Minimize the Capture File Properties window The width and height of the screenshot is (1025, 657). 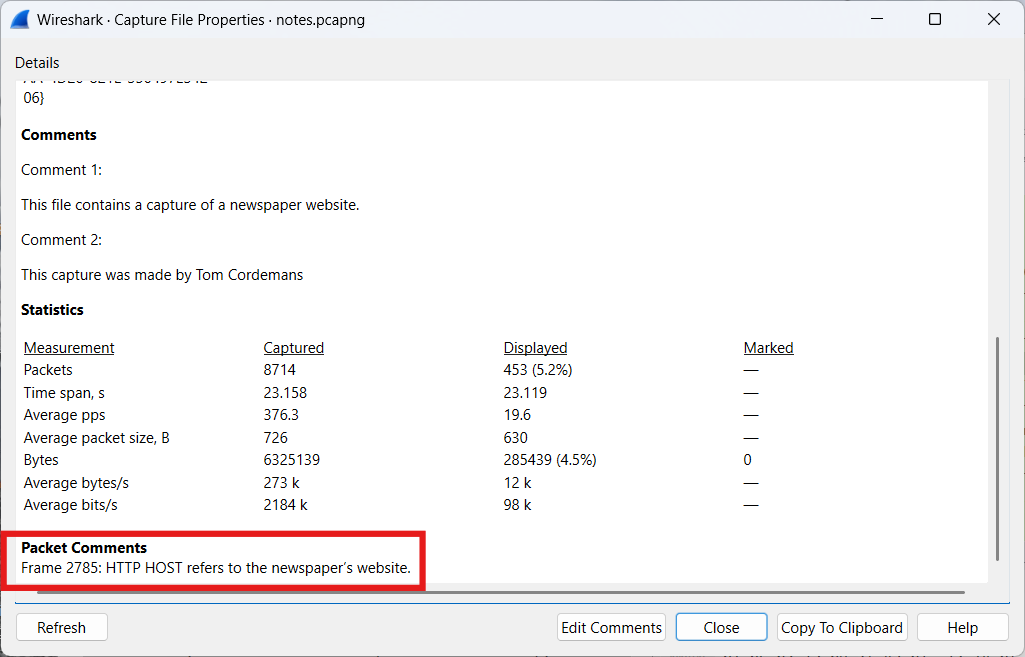point(877,19)
